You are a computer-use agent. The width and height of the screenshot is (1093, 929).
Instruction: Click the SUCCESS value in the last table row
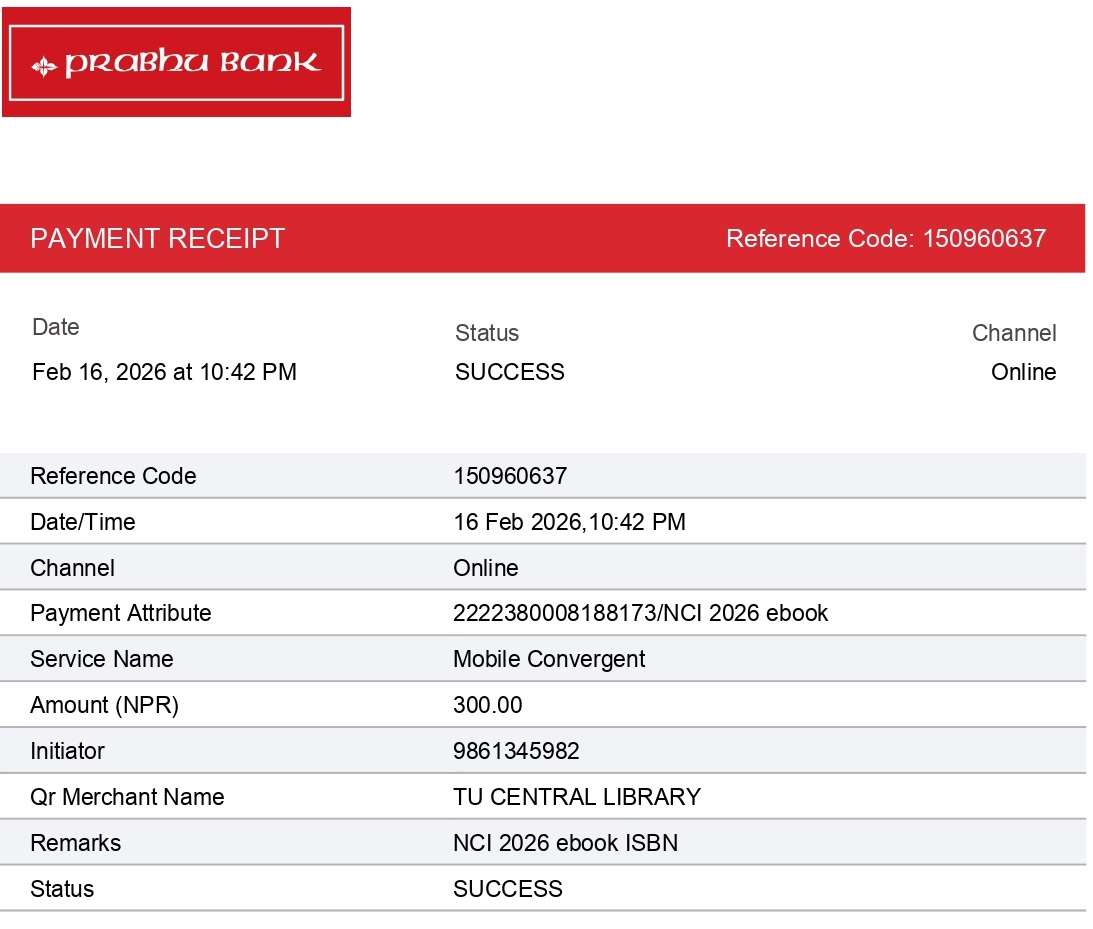pyautogui.click(x=507, y=889)
